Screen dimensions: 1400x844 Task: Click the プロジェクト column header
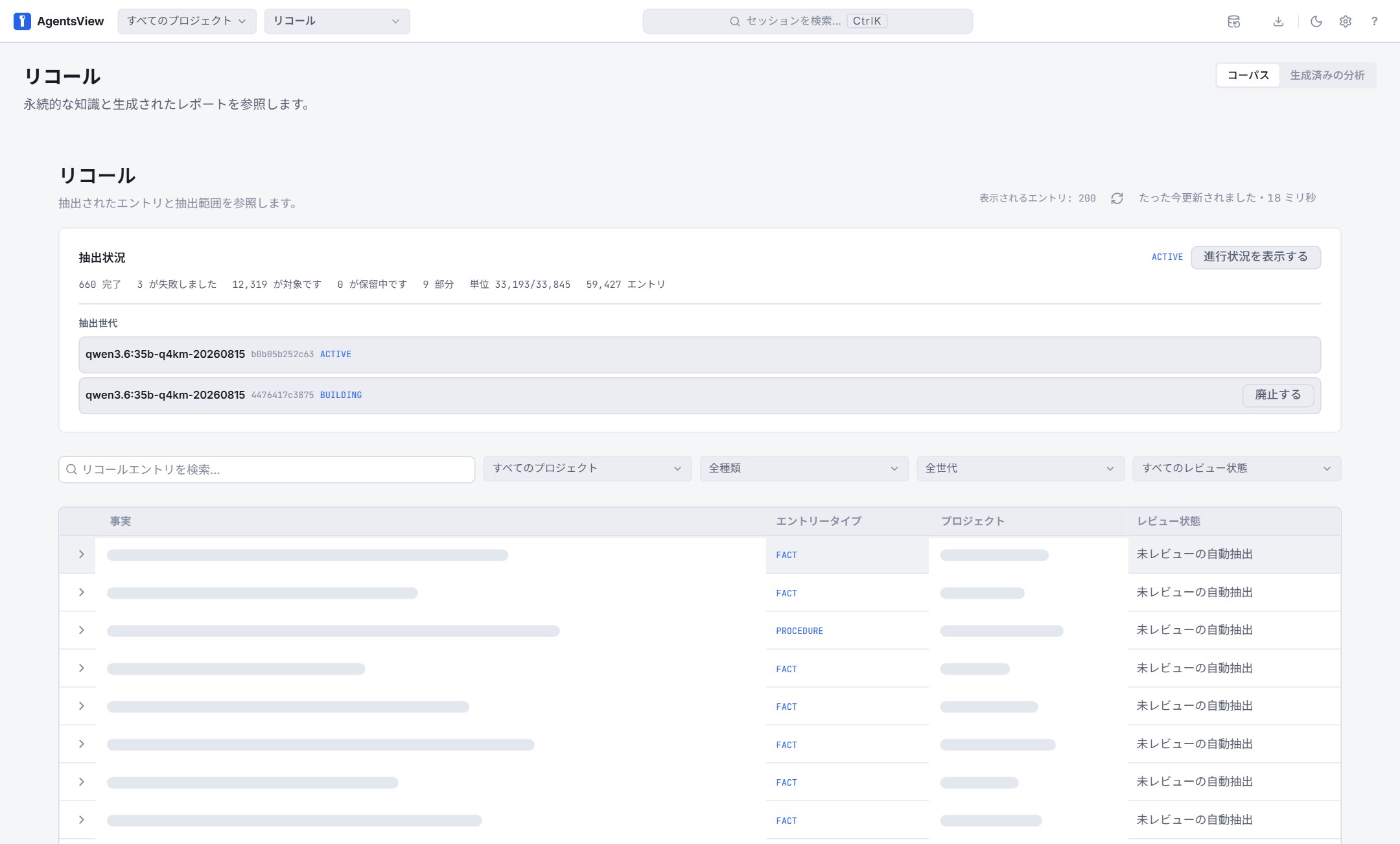point(972,521)
